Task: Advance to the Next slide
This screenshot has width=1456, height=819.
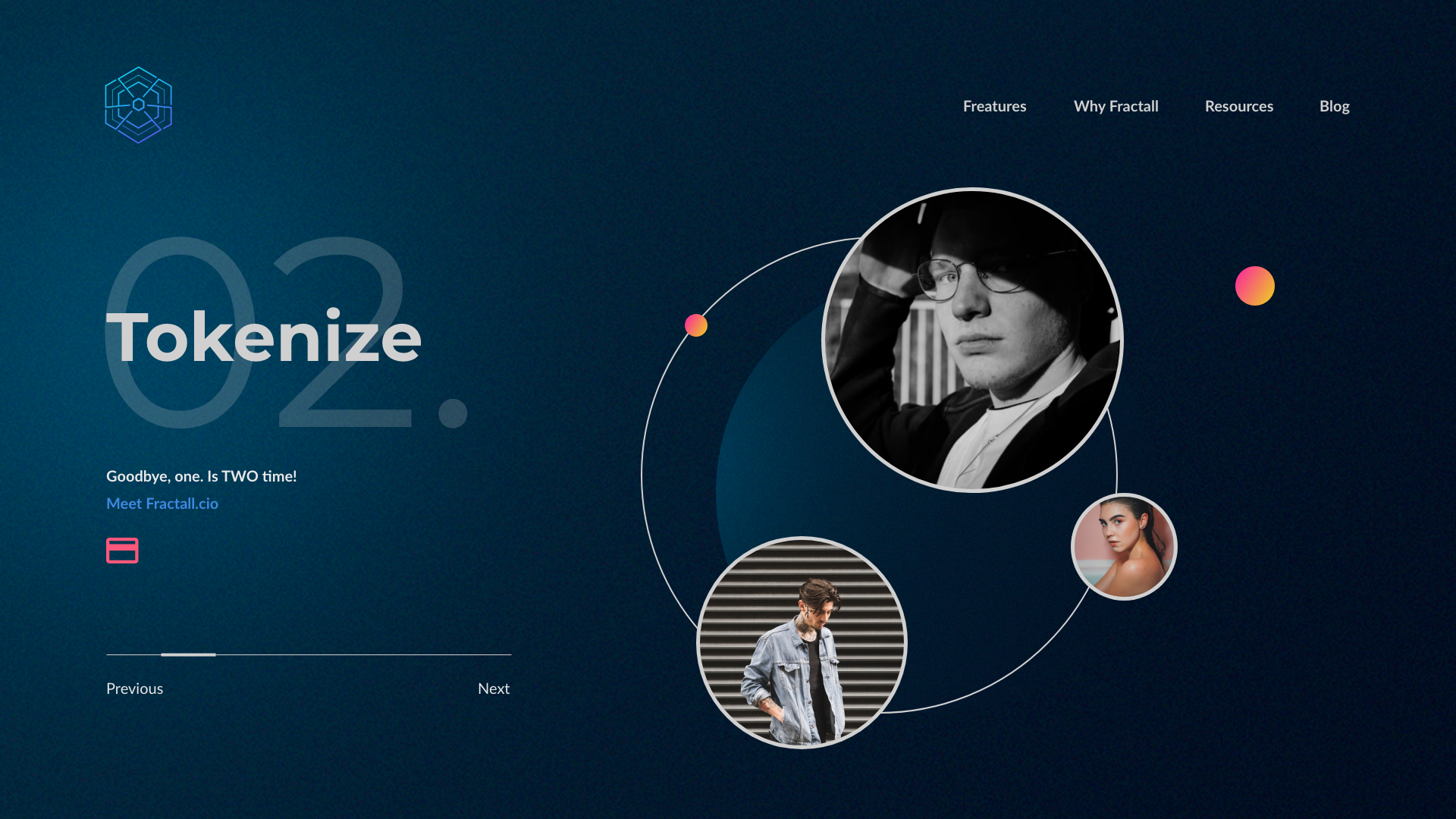Action: [x=494, y=689]
